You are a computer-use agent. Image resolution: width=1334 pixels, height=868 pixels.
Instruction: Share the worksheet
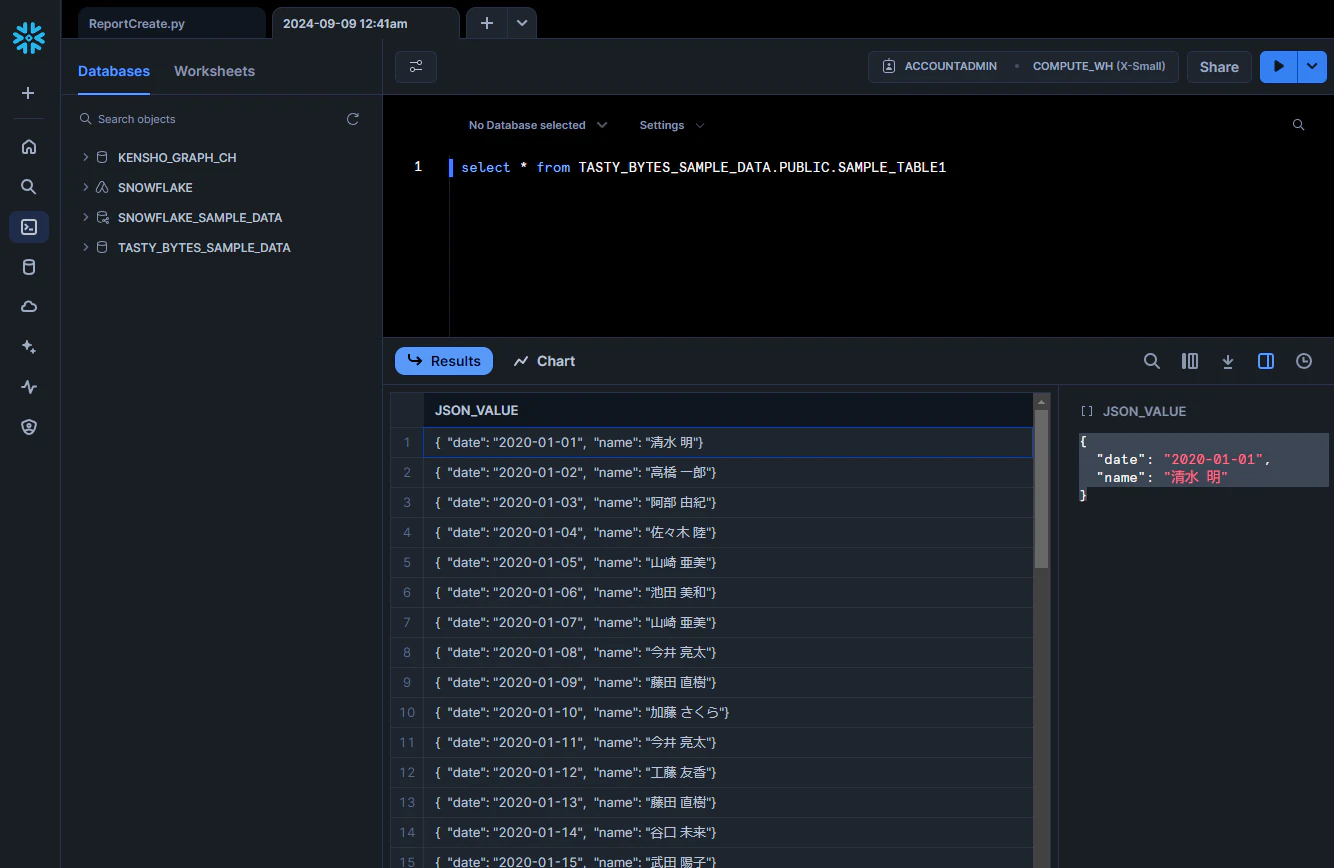point(1219,67)
